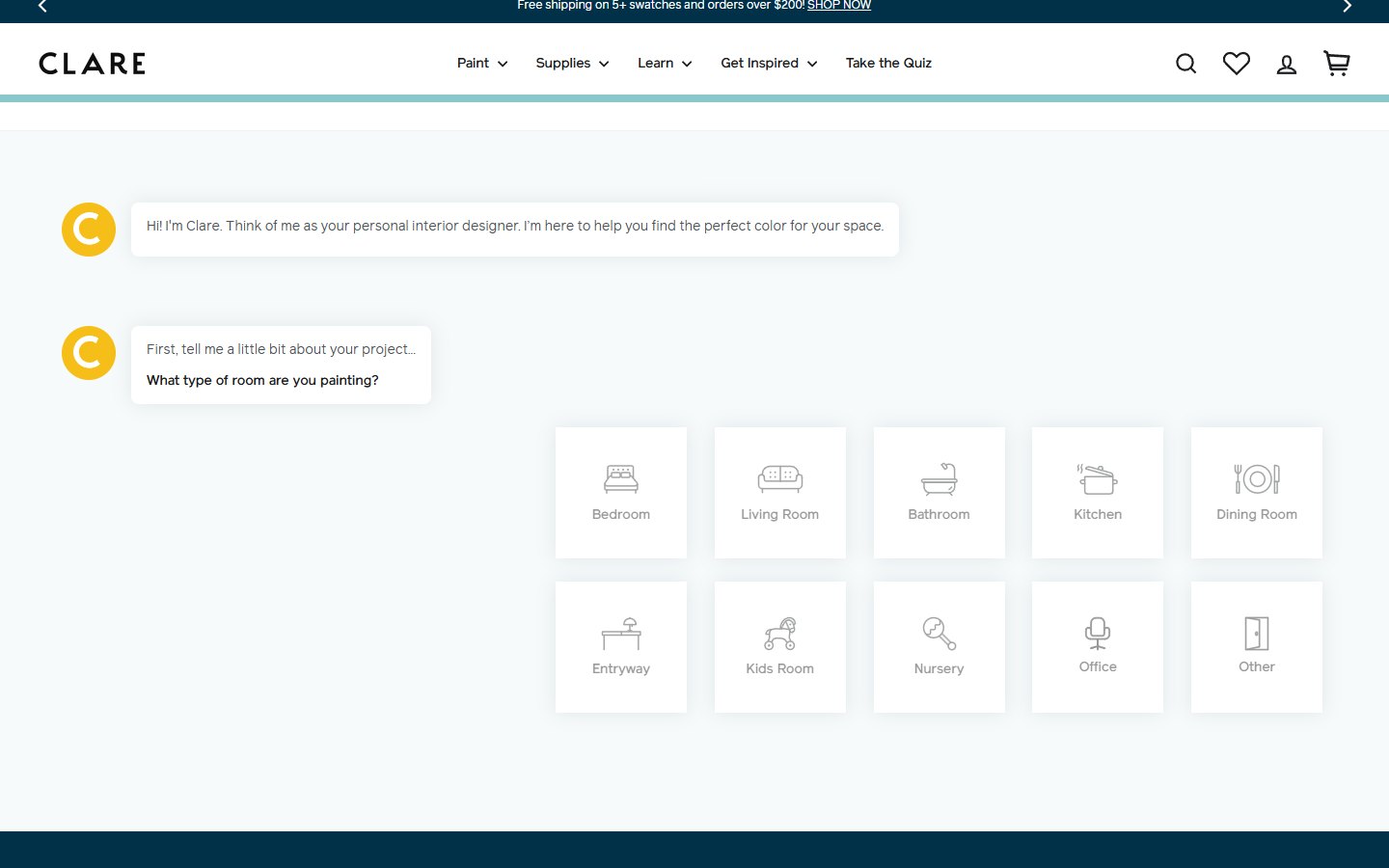
Task: Pick the Bathroom room option
Action: (940, 493)
